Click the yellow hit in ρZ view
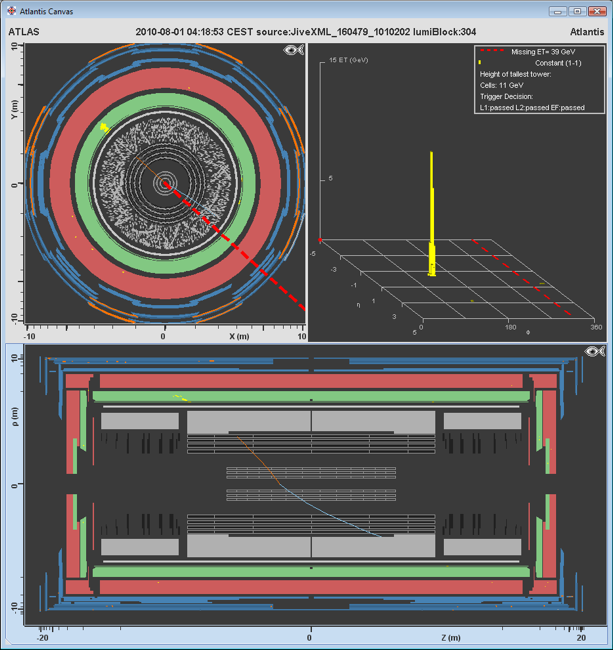Viewport: 613px width, 650px height. click(179, 397)
